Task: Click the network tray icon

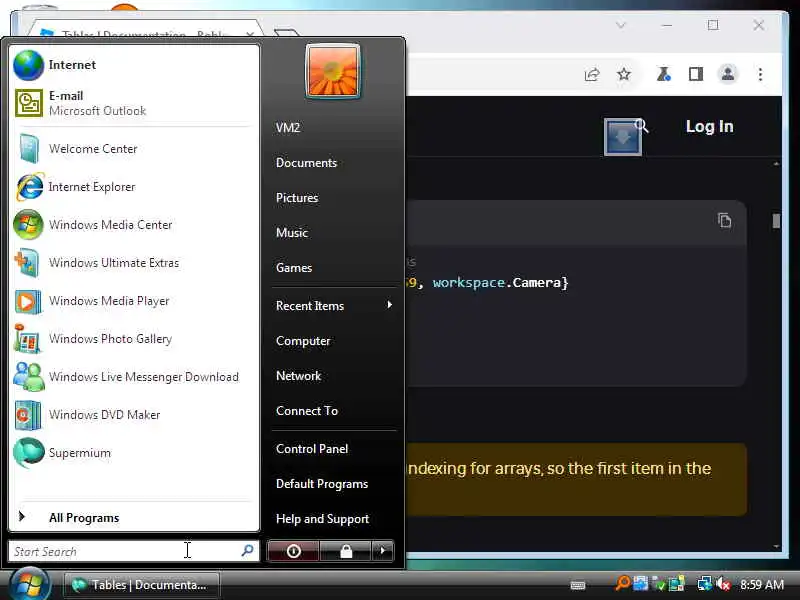Action: click(705, 584)
